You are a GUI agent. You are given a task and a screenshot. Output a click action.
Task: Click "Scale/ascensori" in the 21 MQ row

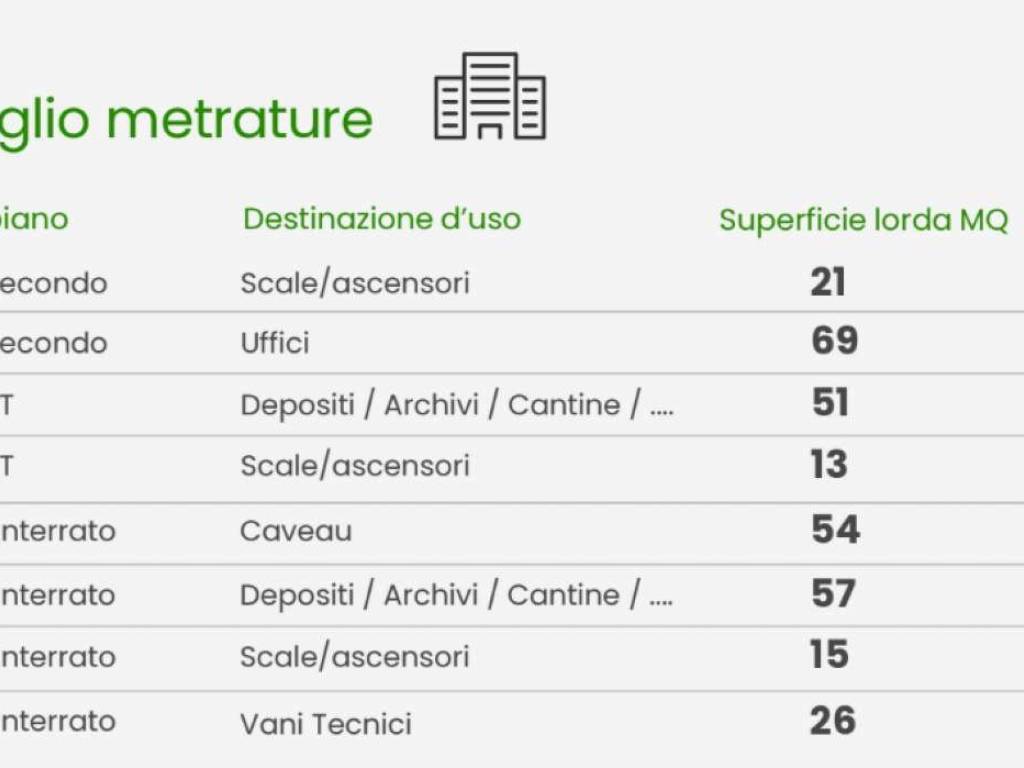[x=355, y=283]
